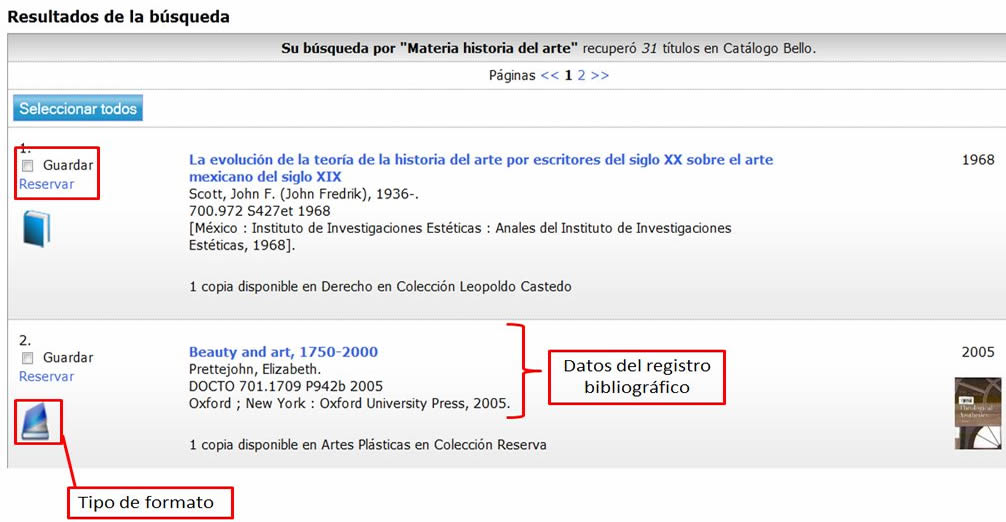Click the year 2005 of second result
Viewport: 1006px width, 522px height.
pos(977,352)
